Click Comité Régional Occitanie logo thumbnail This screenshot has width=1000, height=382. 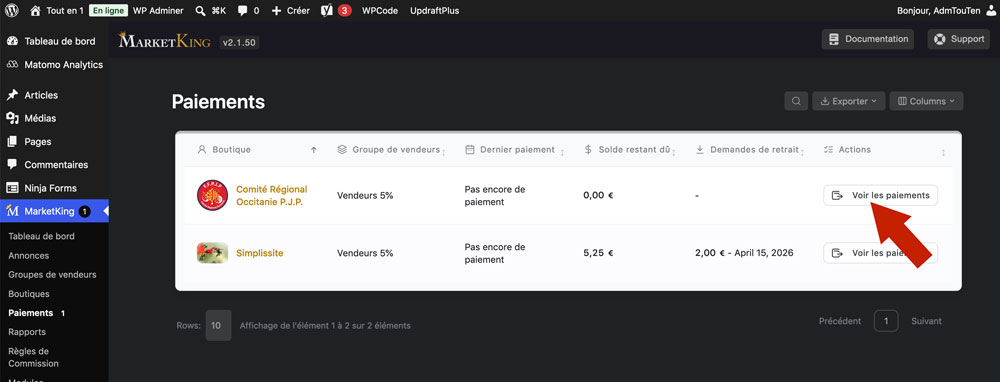(212, 195)
